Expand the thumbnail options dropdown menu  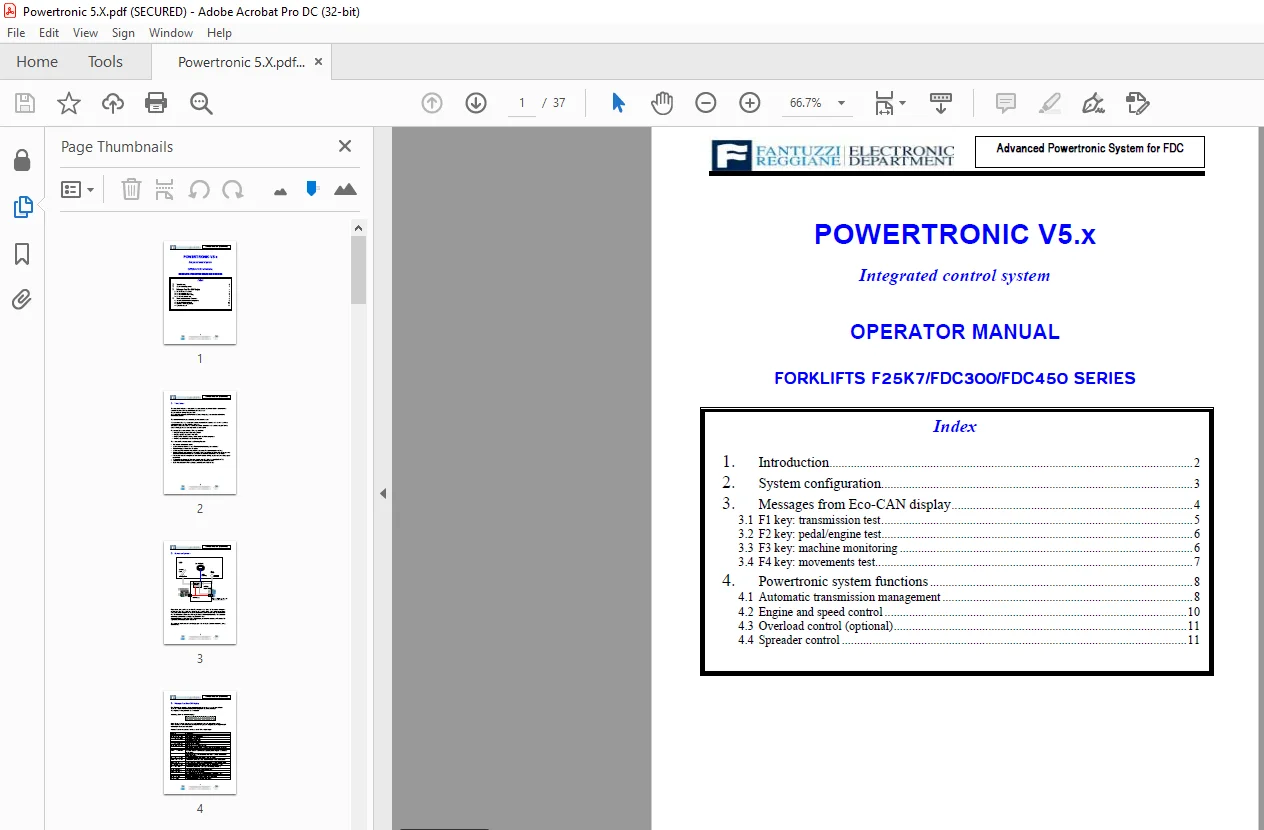click(x=78, y=189)
